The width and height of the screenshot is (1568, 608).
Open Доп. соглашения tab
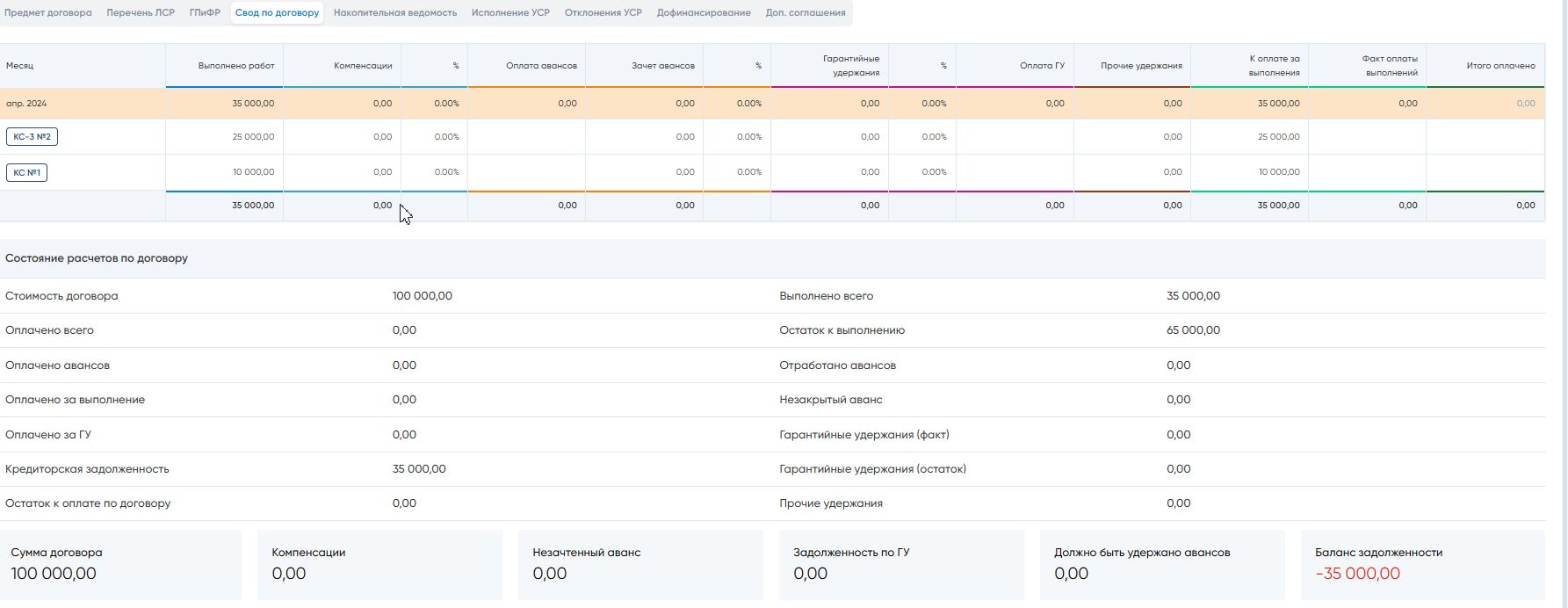click(x=806, y=13)
